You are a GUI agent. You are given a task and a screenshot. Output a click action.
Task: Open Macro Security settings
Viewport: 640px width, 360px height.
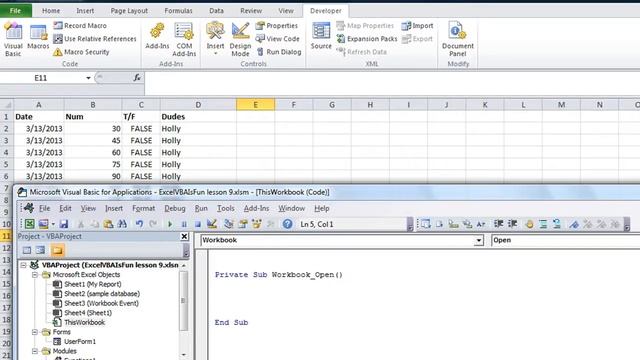(82, 52)
